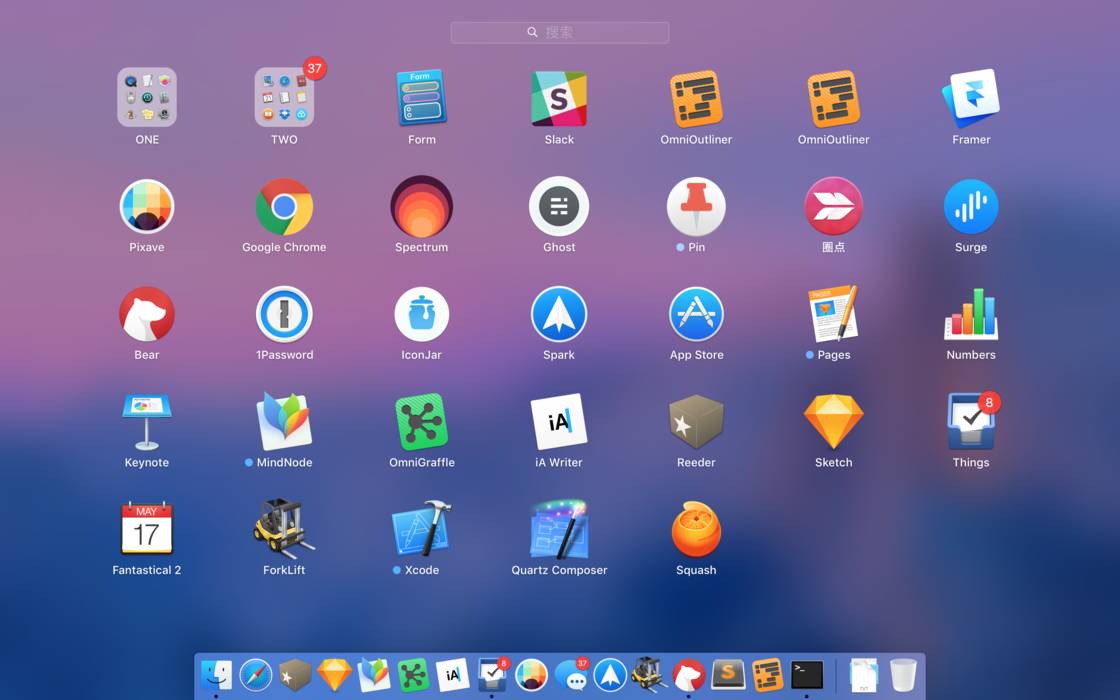Click the Pixave icon in the Dock
The width and height of the screenshot is (1120, 700).
point(531,675)
